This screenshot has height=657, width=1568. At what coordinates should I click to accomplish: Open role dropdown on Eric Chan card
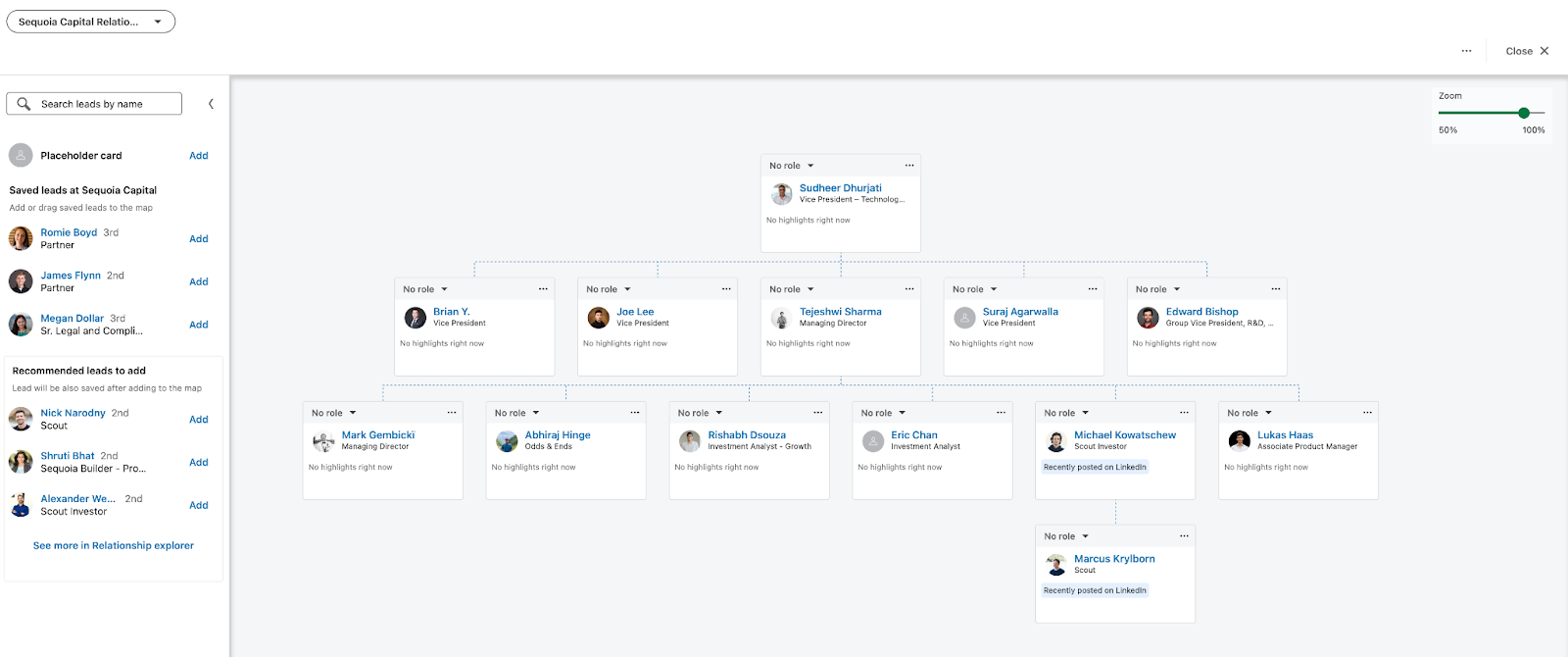pyautogui.click(x=884, y=413)
